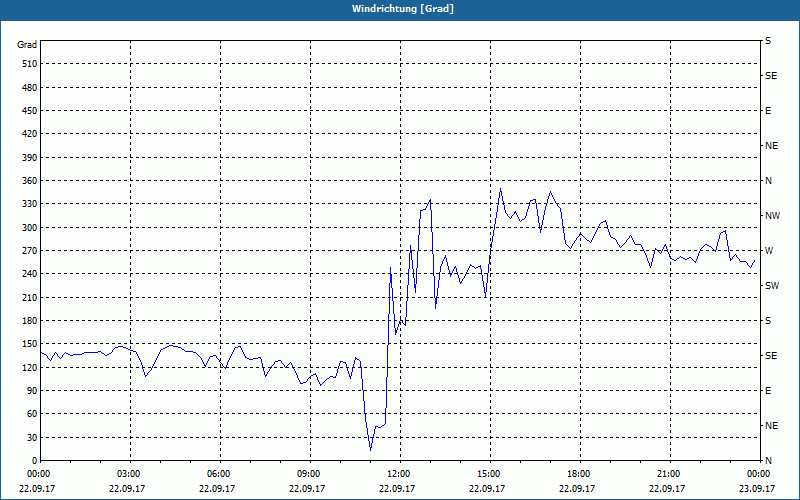Click the 90 y-axis value
Image resolution: width=800 pixels, height=500 pixels.
click(32, 390)
